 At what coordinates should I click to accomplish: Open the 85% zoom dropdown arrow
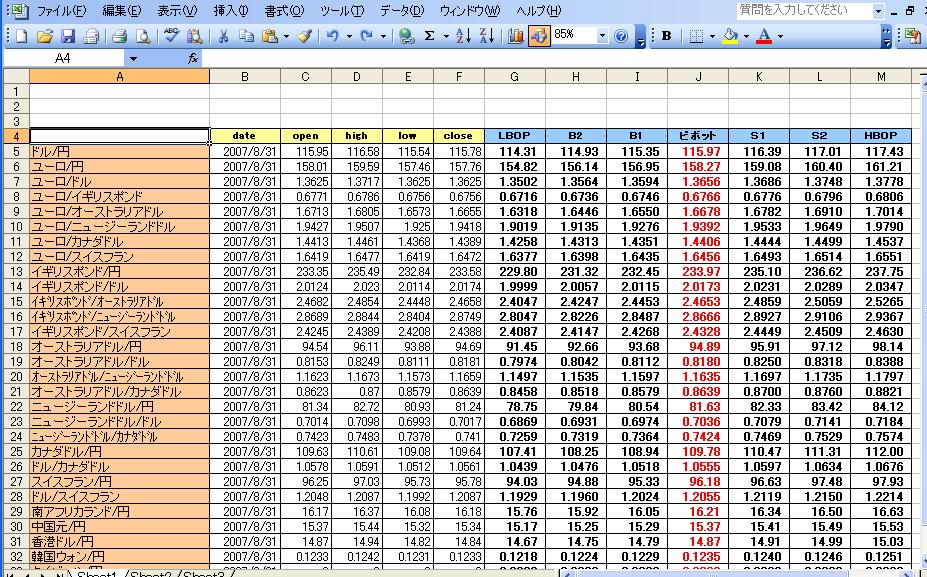(x=602, y=36)
